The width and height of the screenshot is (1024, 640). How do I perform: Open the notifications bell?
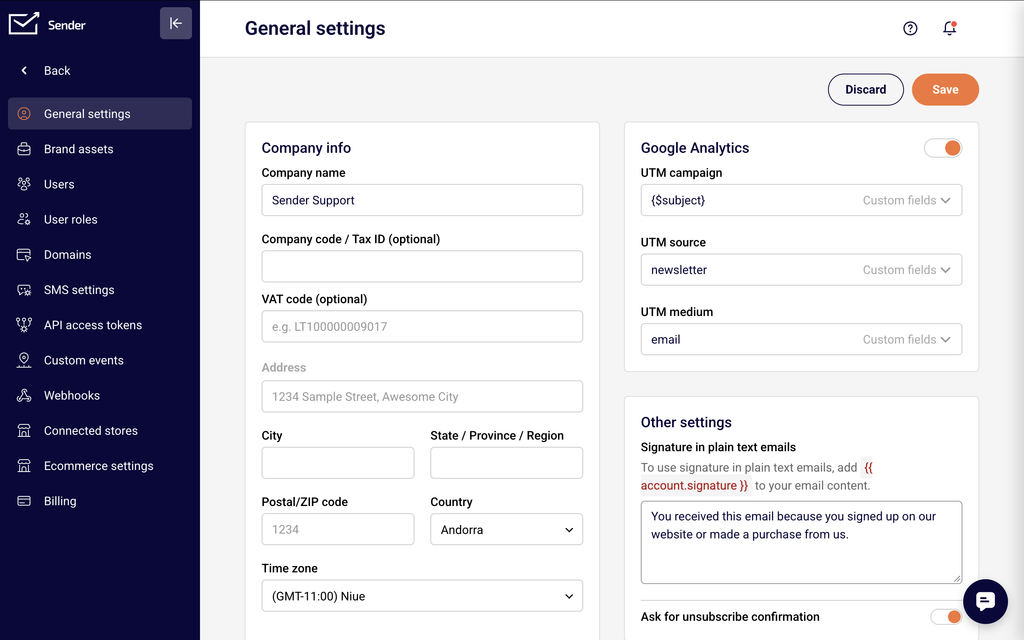[x=950, y=28]
